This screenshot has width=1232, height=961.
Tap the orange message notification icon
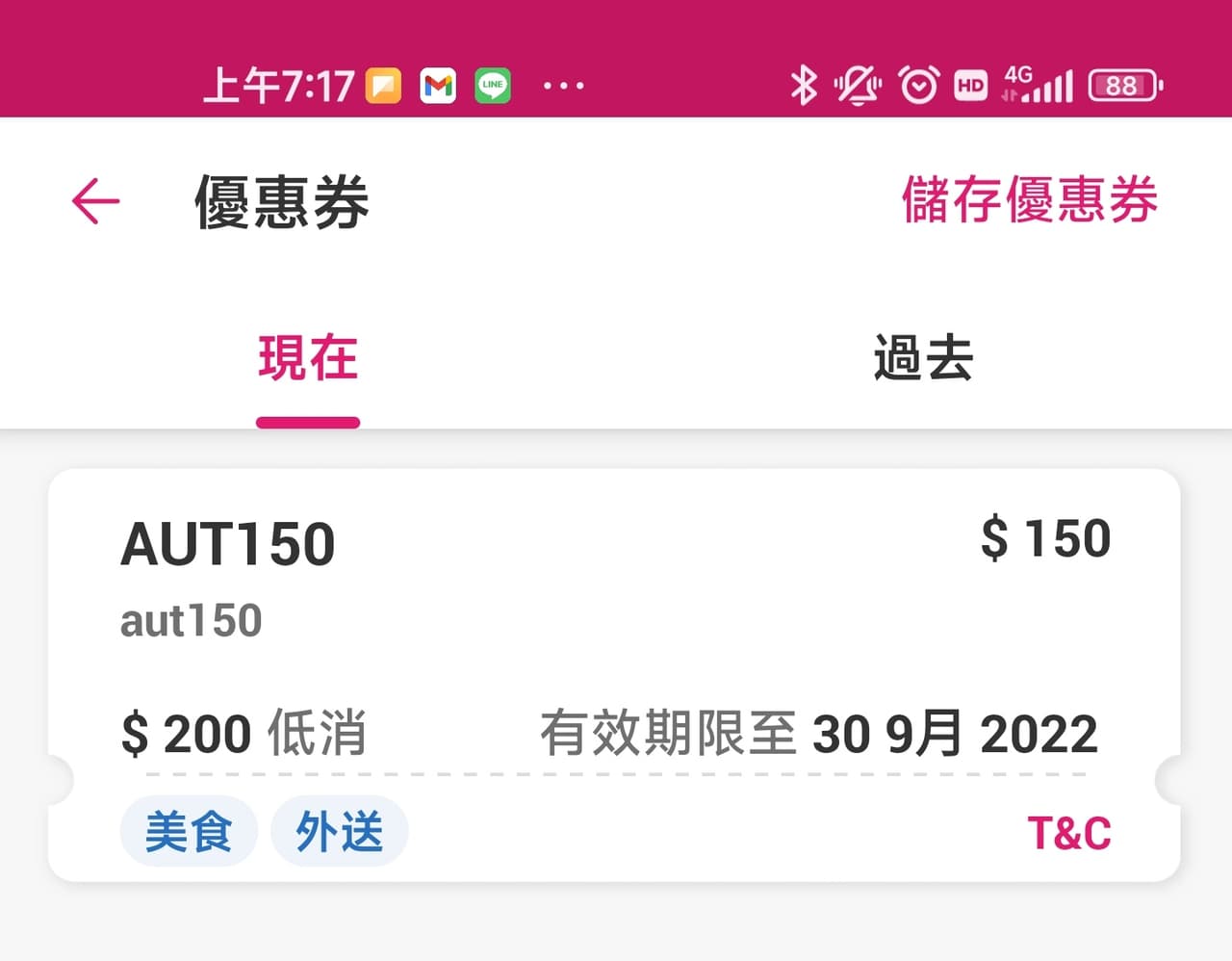coord(383,86)
